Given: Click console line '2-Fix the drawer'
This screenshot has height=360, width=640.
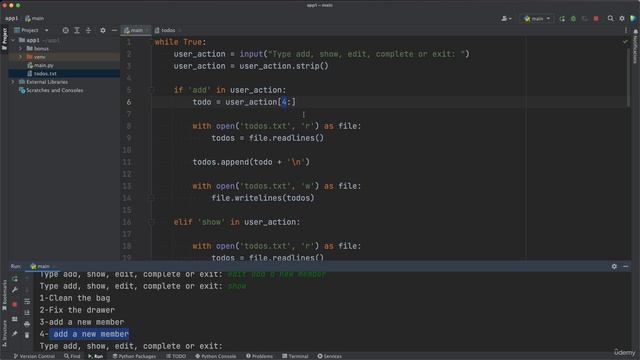Looking at the screenshot, I should click(x=77, y=310).
